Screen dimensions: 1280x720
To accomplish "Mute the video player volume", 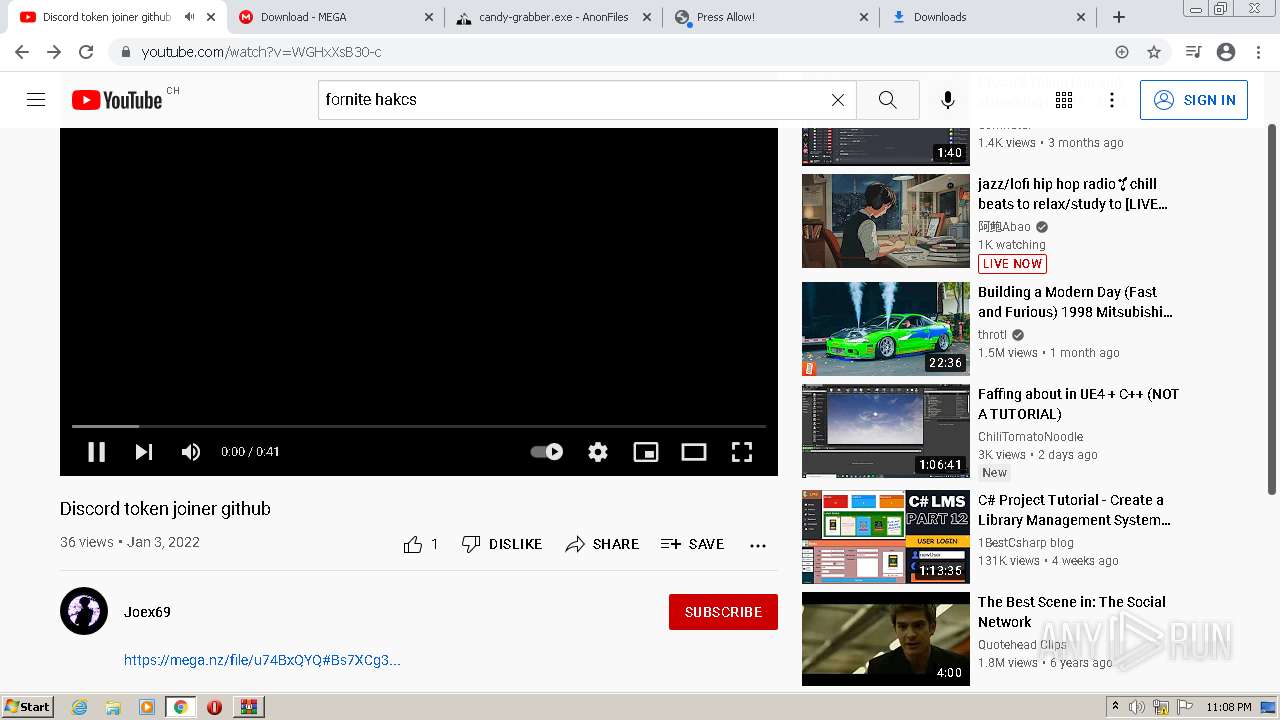I will [x=191, y=452].
